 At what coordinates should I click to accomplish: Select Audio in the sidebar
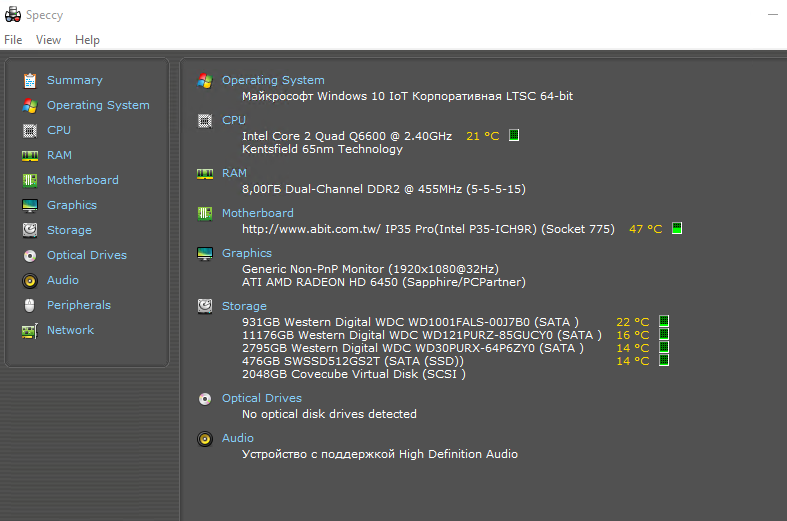coord(63,280)
